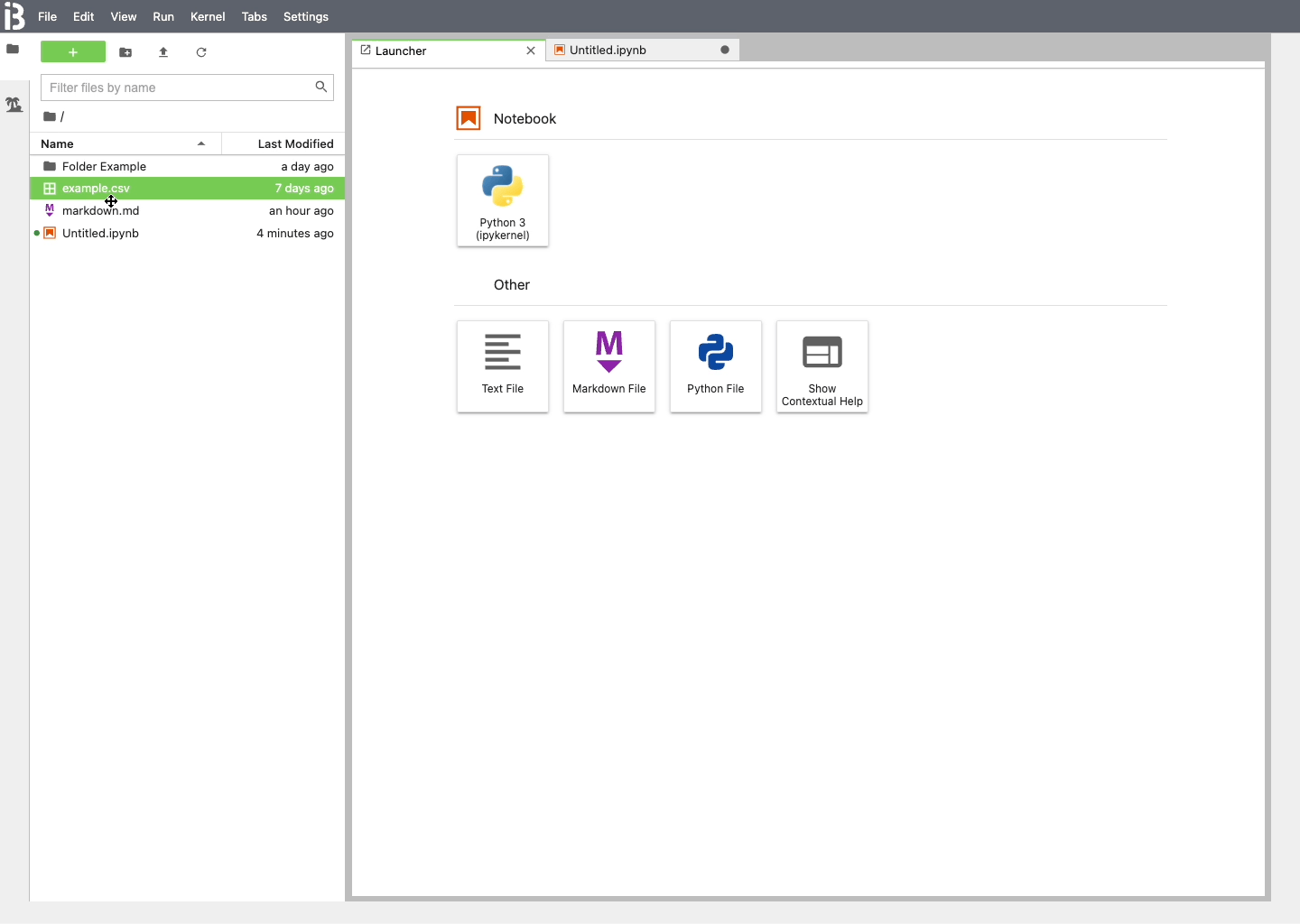Open the Folder Example directory
Image resolution: width=1300 pixels, height=924 pixels.
(x=104, y=166)
